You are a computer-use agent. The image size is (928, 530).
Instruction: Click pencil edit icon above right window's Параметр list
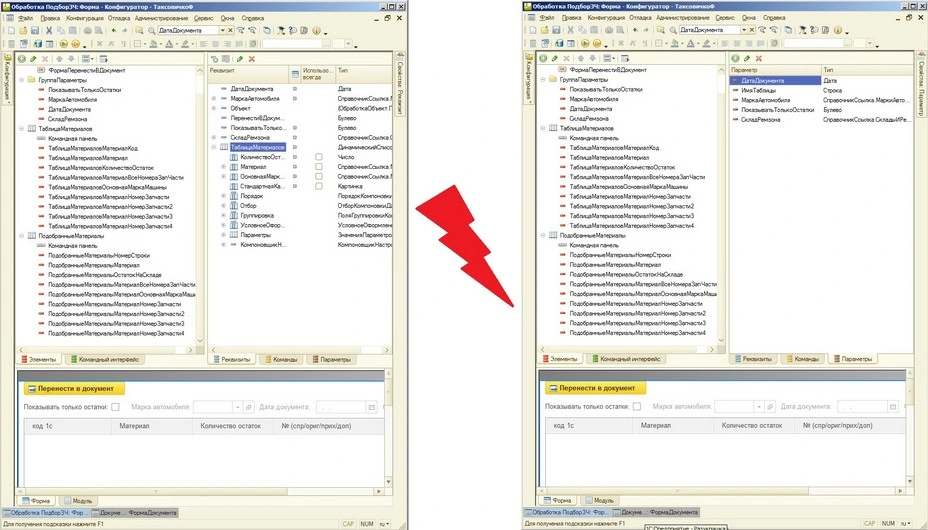pos(747,58)
